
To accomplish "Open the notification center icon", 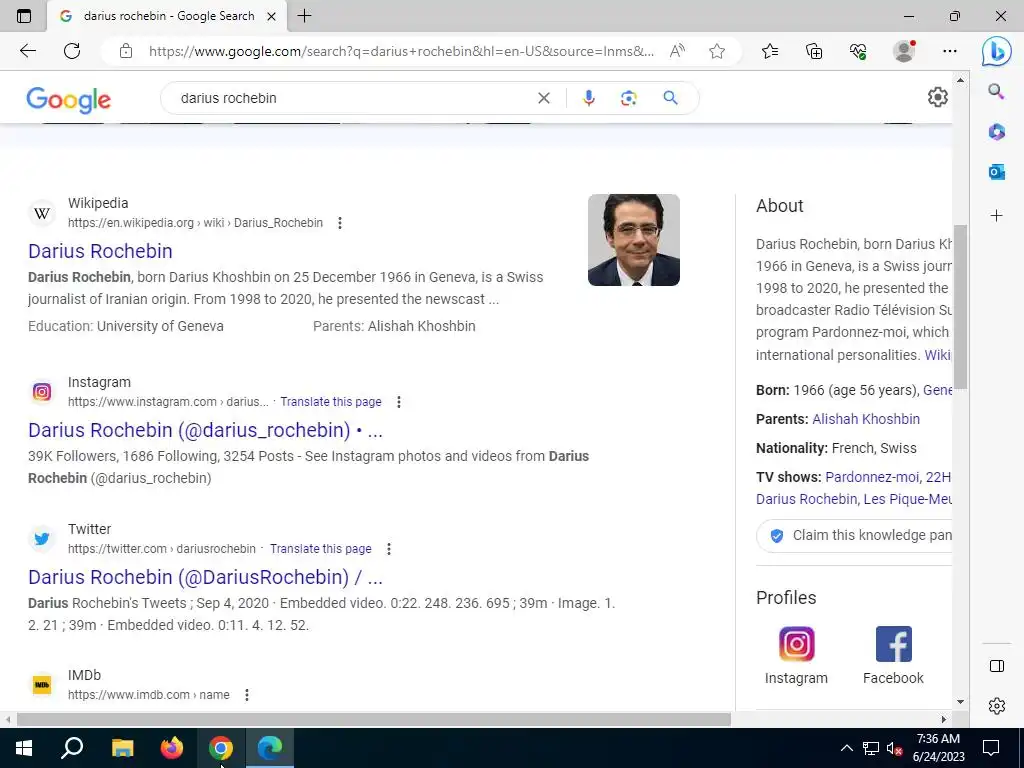I will (991, 748).
